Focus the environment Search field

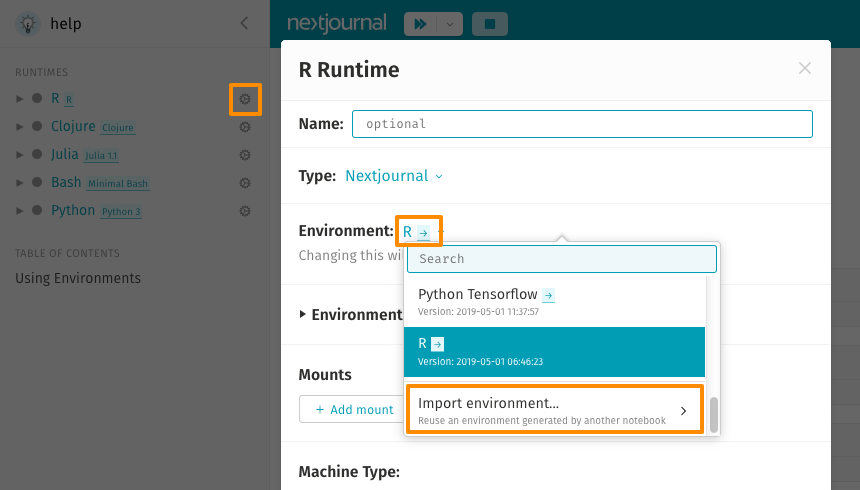(562, 259)
